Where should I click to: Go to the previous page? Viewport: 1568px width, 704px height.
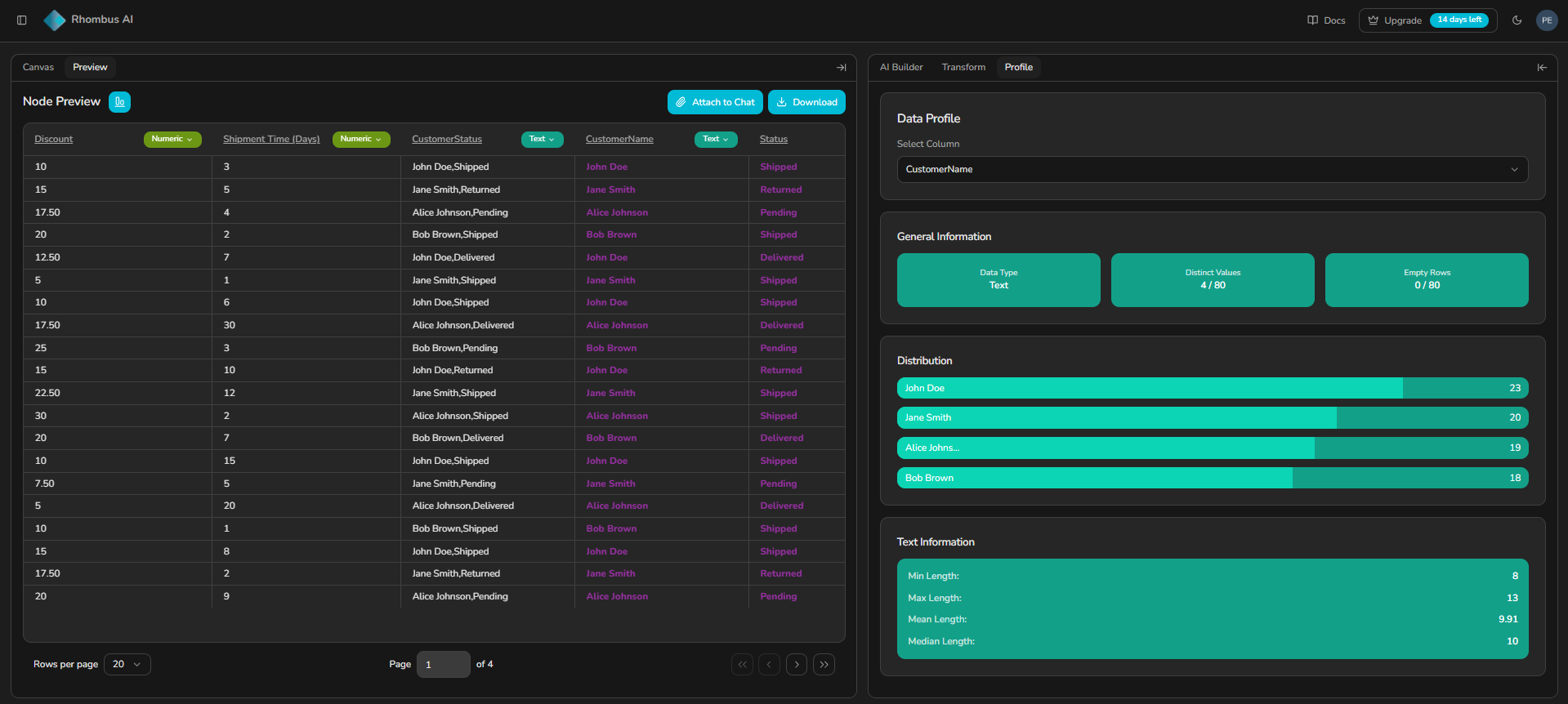769,665
